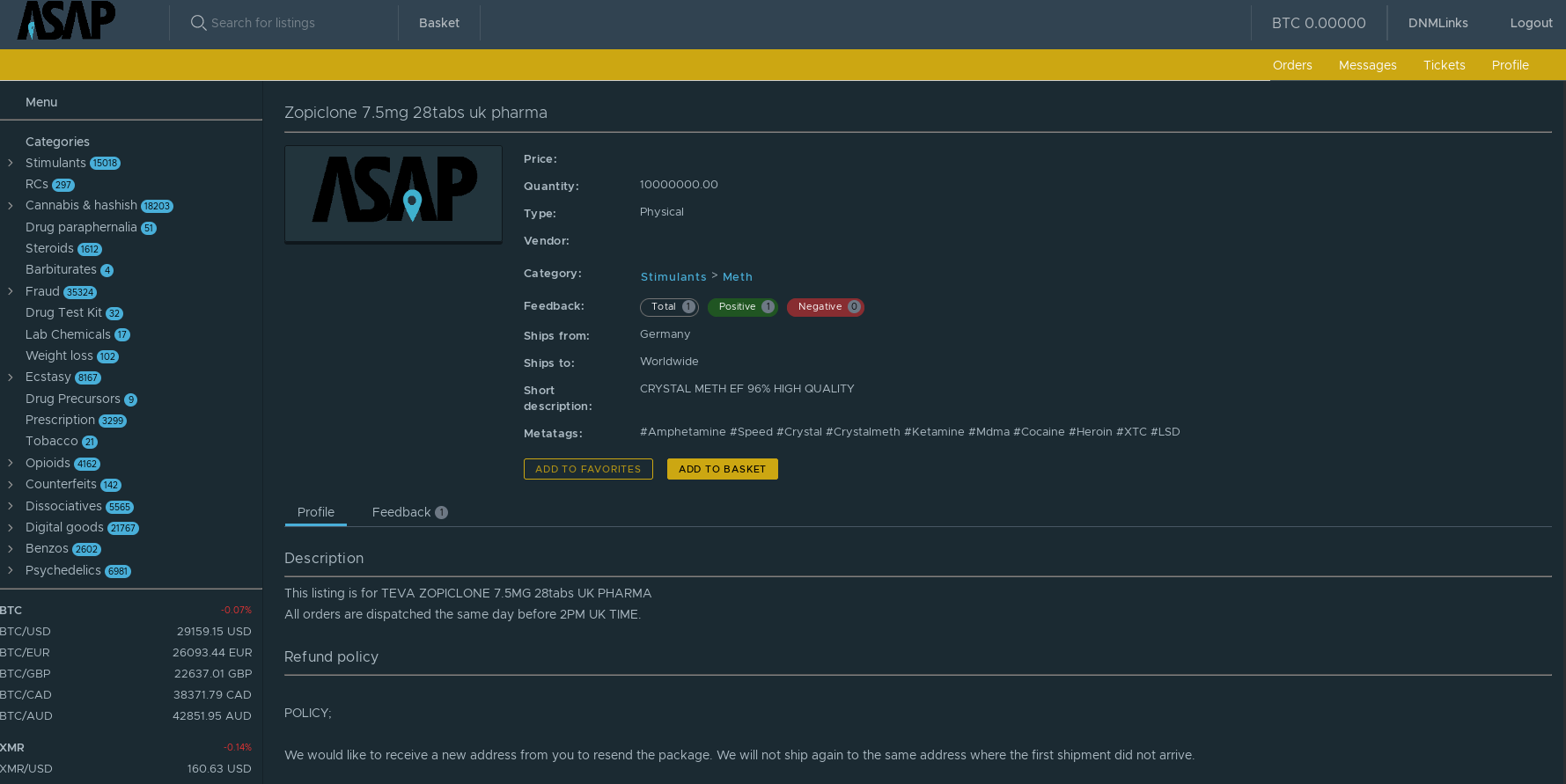1566x784 pixels.
Task: Open the Tobacco category
Action: [52, 441]
